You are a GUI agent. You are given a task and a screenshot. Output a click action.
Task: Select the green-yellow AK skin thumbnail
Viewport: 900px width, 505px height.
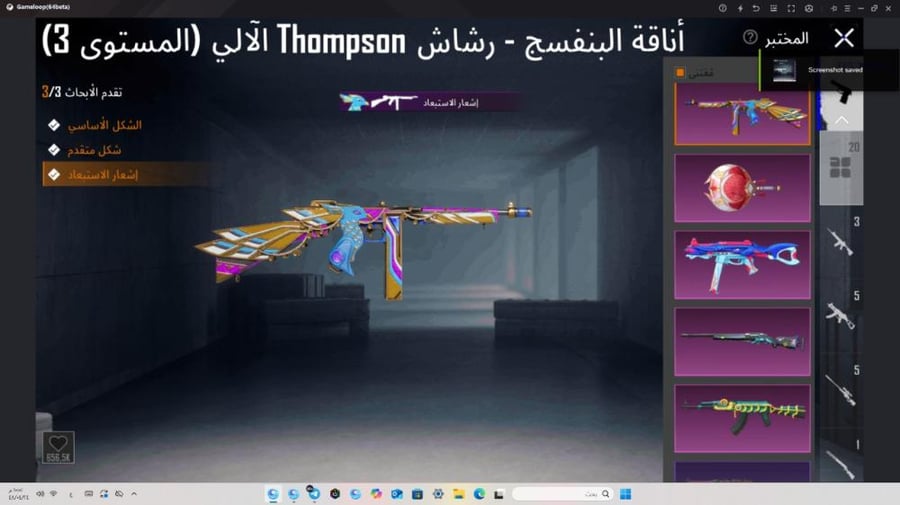(742, 419)
